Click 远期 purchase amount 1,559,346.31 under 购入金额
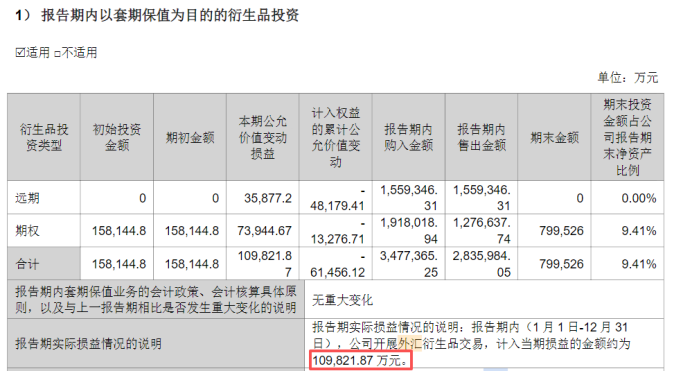693x371 pixels. pos(409,198)
